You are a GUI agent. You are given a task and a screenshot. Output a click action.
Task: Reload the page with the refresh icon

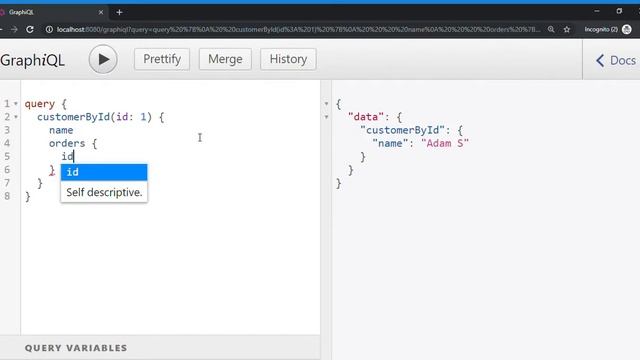tap(30, 29)
